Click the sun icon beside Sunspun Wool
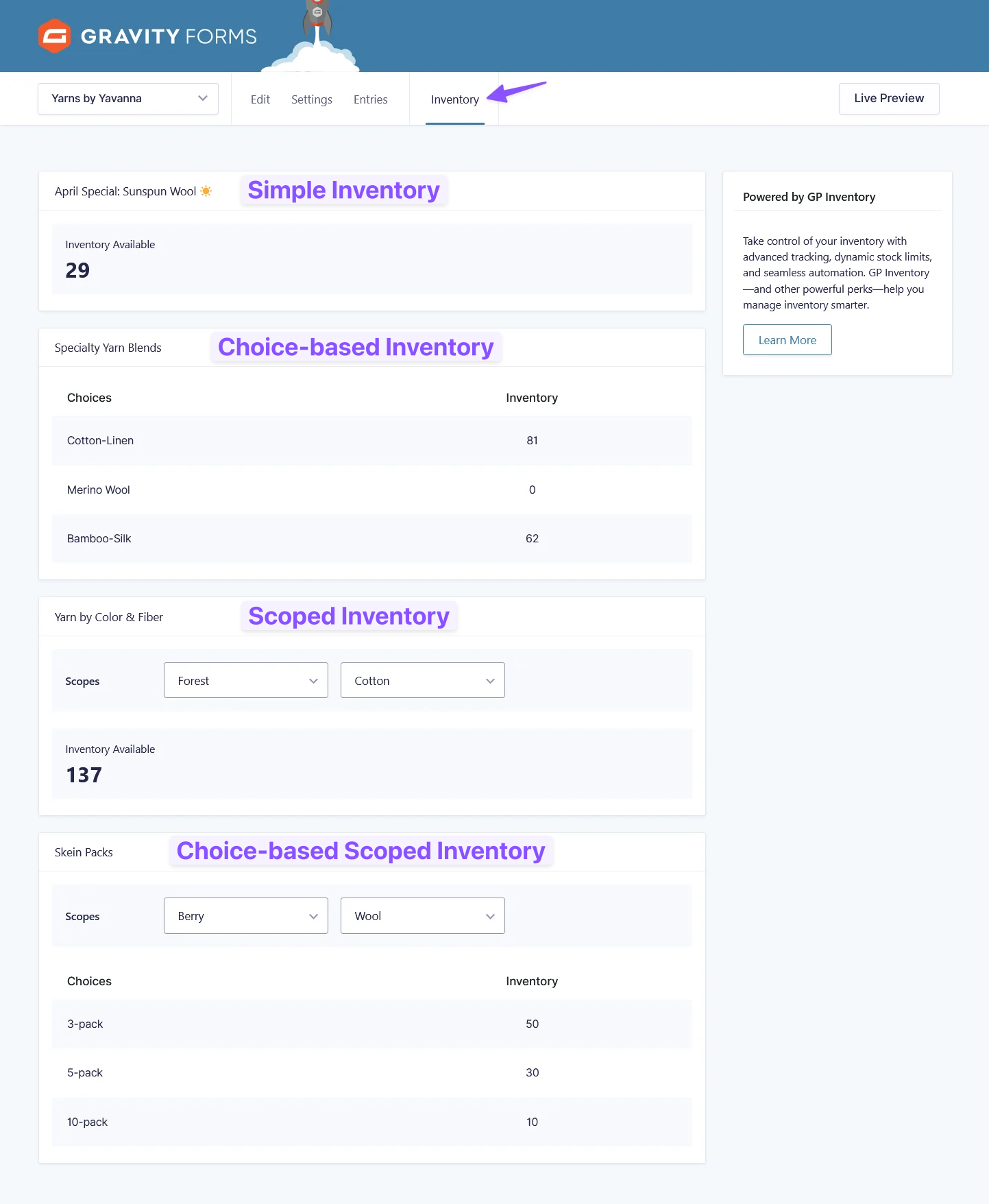 tap(206, 191)
